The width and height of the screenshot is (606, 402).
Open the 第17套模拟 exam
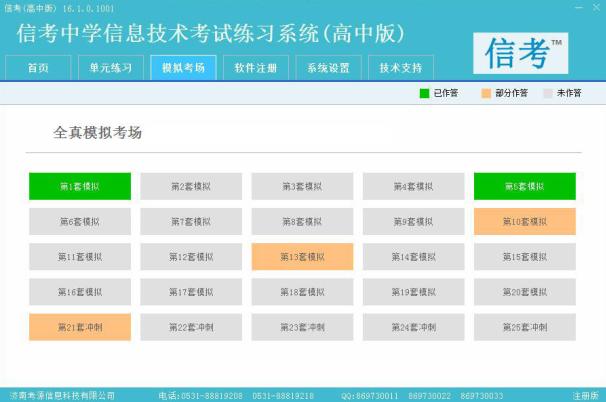pos(191,292)
